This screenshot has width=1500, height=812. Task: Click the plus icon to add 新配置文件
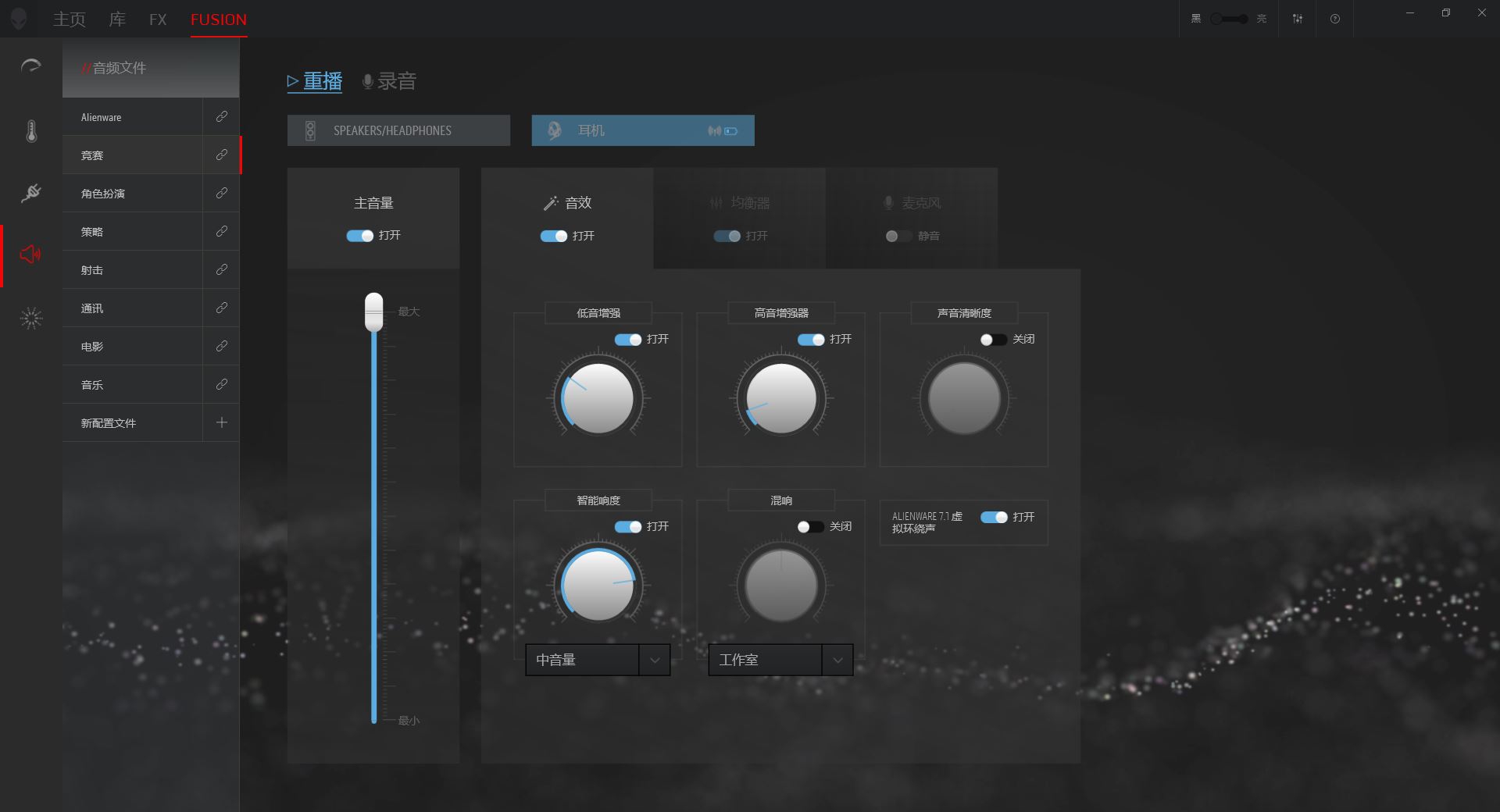222,422
